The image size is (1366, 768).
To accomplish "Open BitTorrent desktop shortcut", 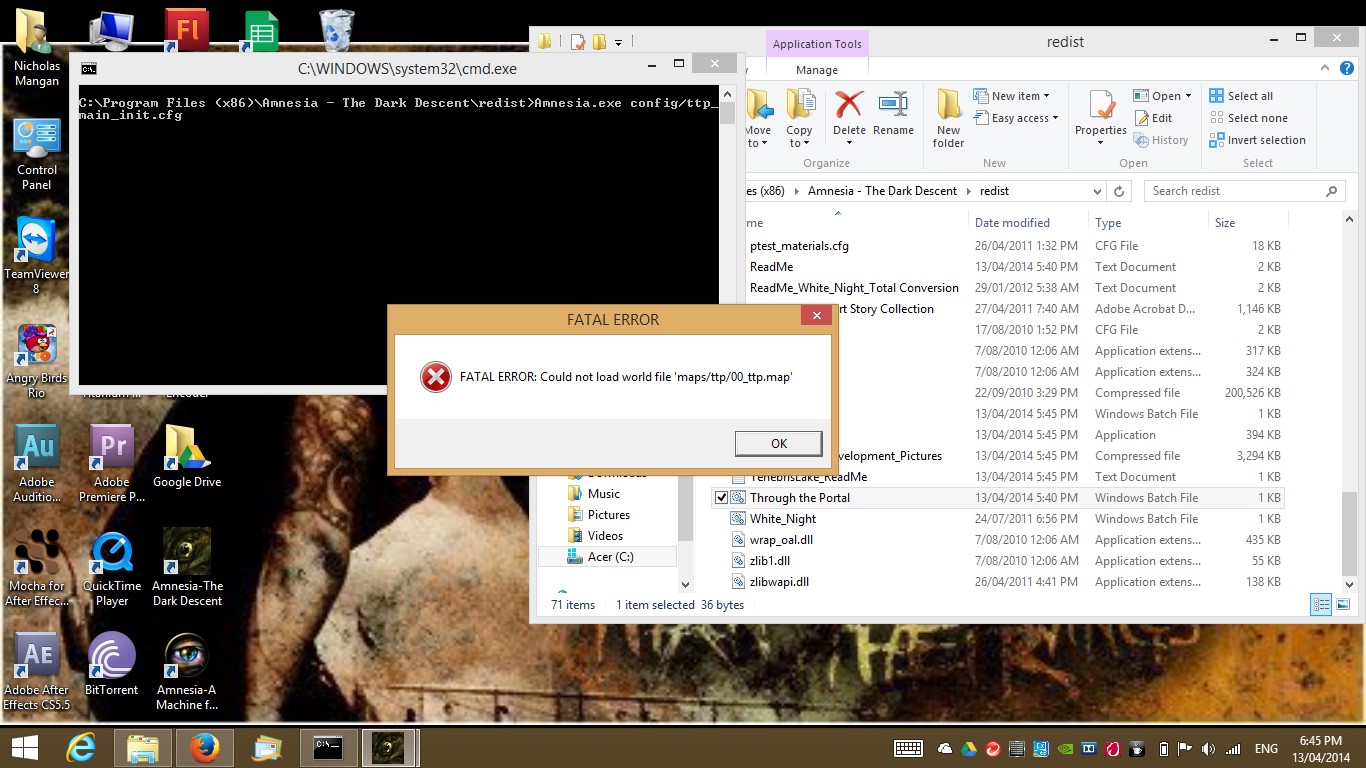I will pyautogui.click(x=112, y=665).
